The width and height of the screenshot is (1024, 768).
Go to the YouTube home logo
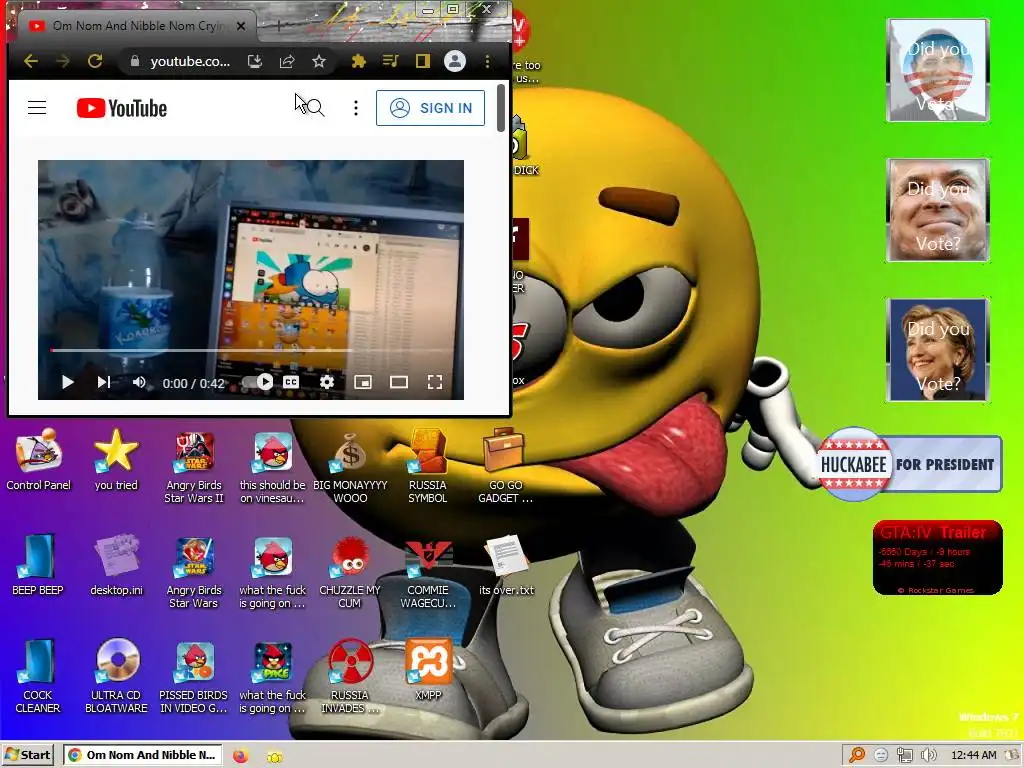pyautogui.click(x=121, y=108)
